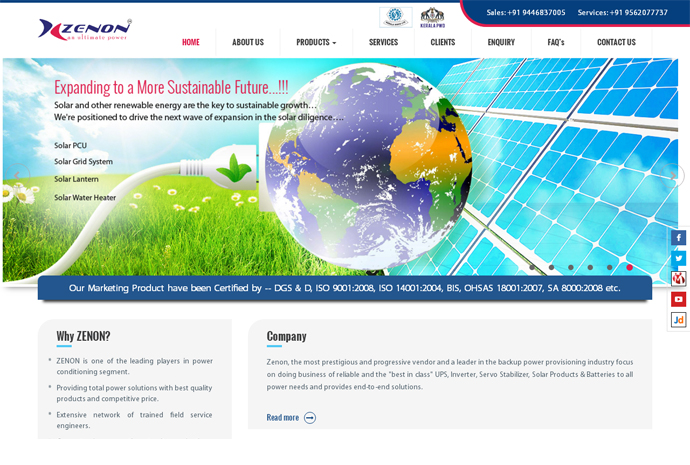Click the Solar Grid System banner text
Screen dimensions: 690x465
[83, 162]
